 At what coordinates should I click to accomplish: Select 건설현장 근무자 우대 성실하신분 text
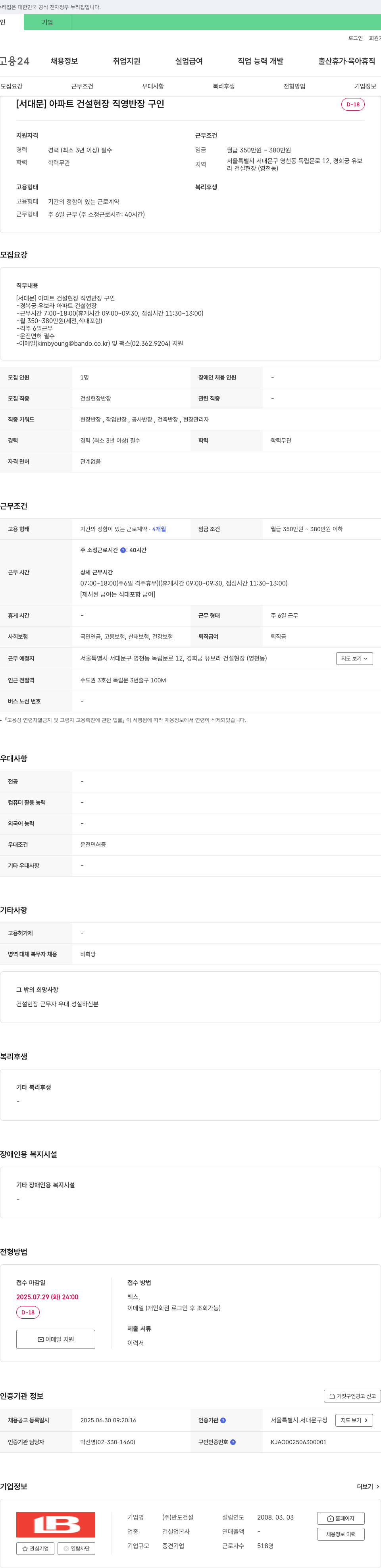pyautogui.click(x=57, y=1004)
